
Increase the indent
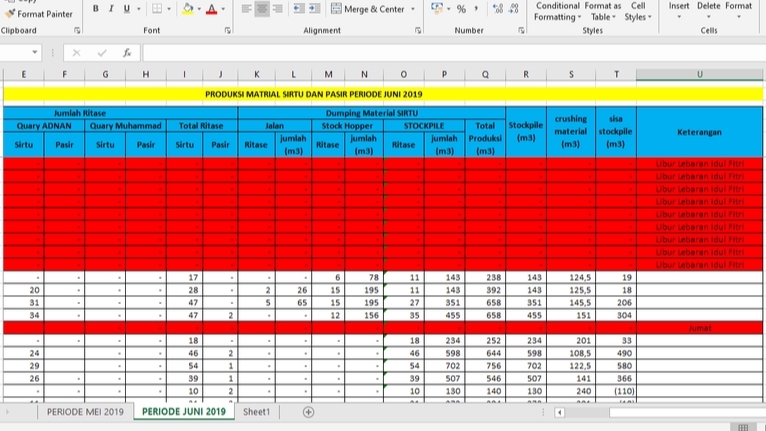pyautogui.click(x=315, y=8)
